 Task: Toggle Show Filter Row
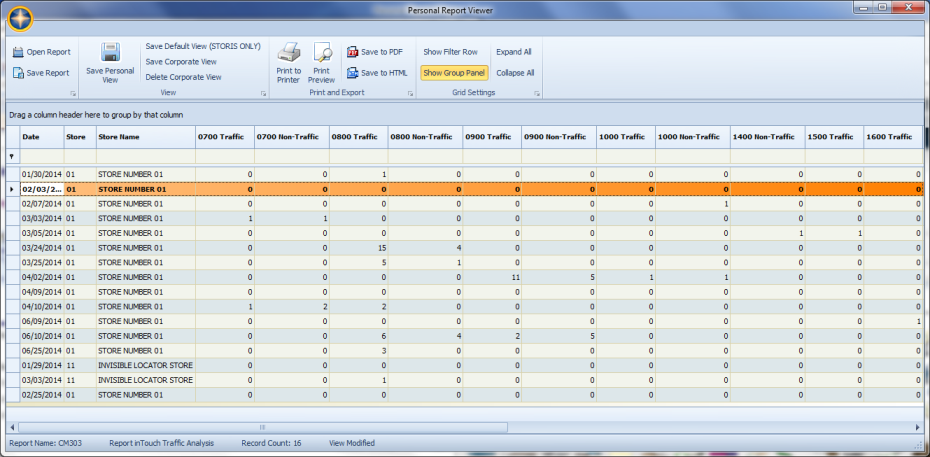tap(450, 52)
